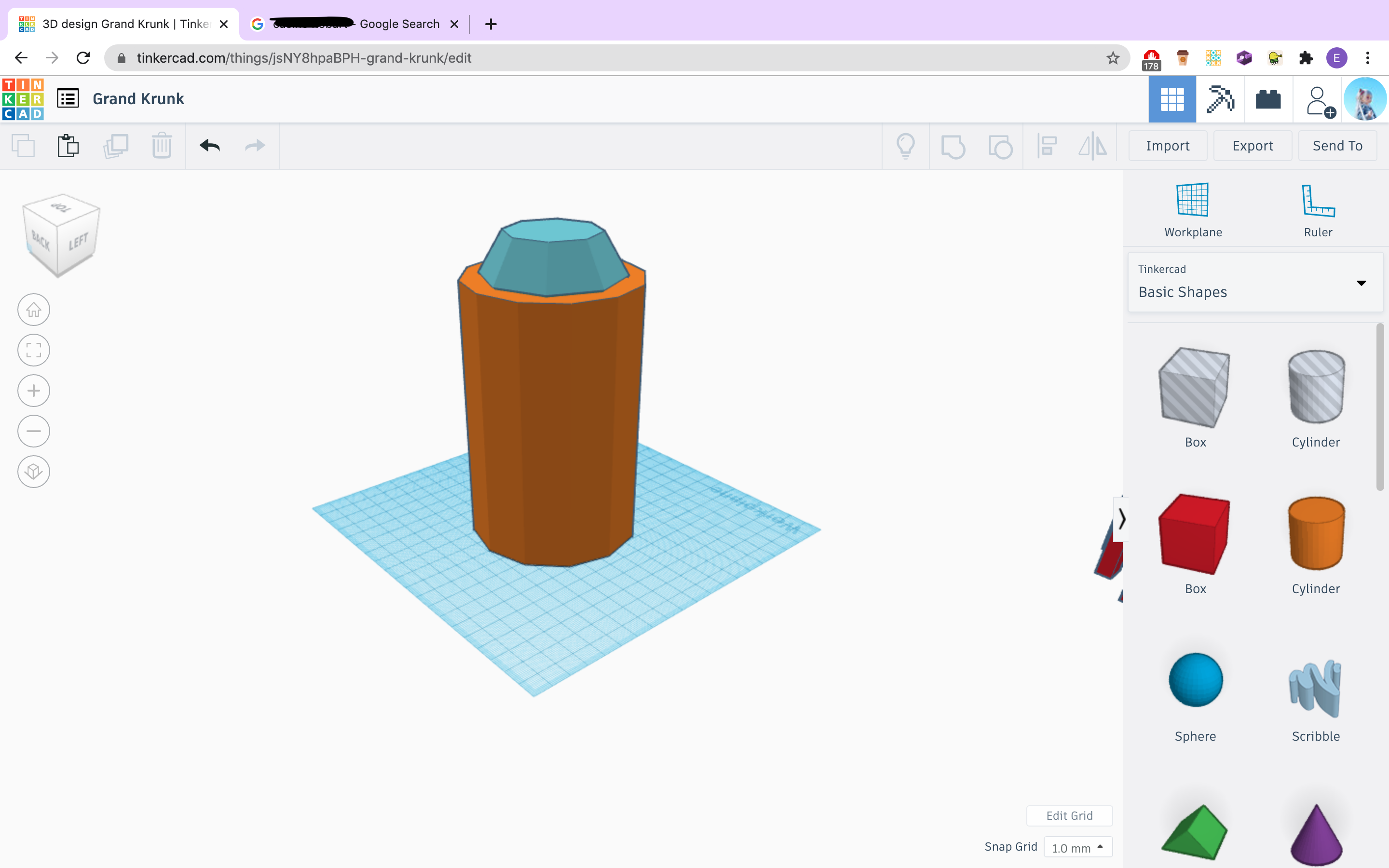Open the Snap Grid value dropdown

click(x=1078, y=847)
